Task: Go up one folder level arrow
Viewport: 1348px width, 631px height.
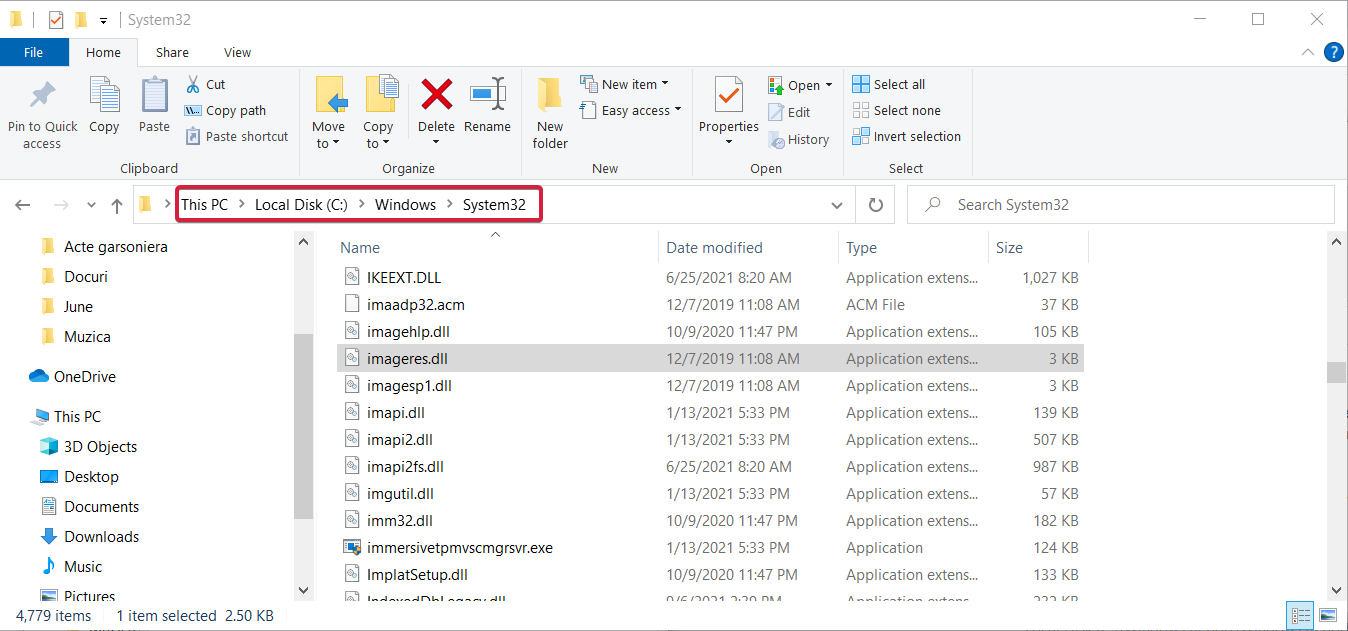Action: click(117, 205)
